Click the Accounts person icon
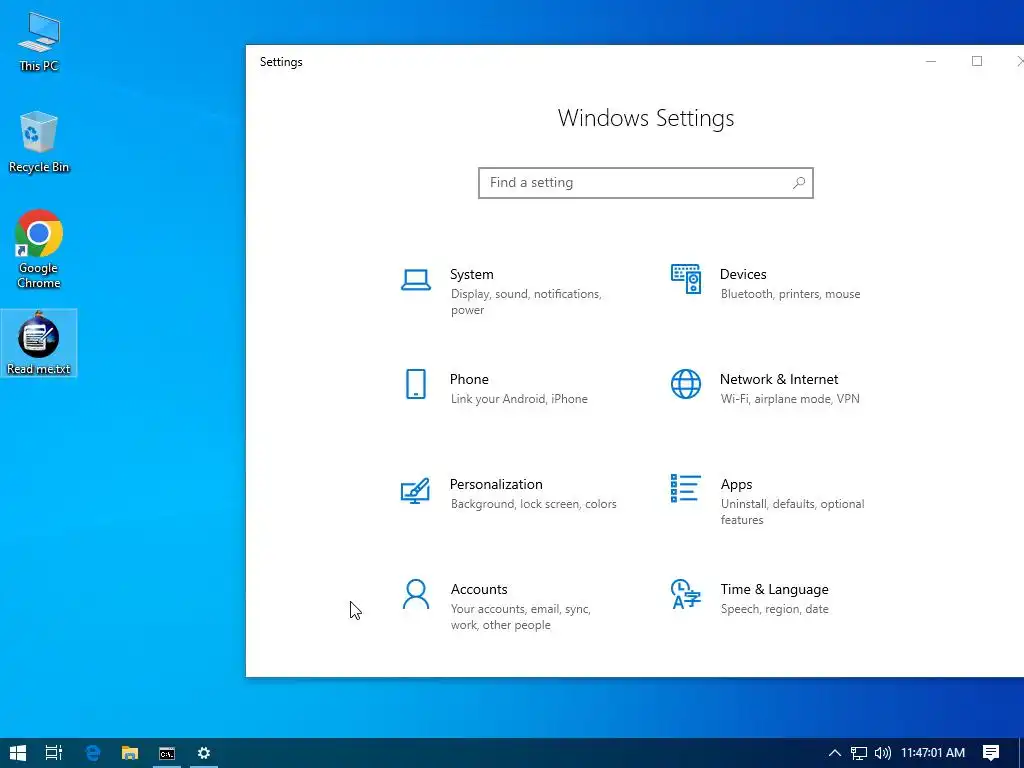The image size is (1024, 768). tap(415, 594)
